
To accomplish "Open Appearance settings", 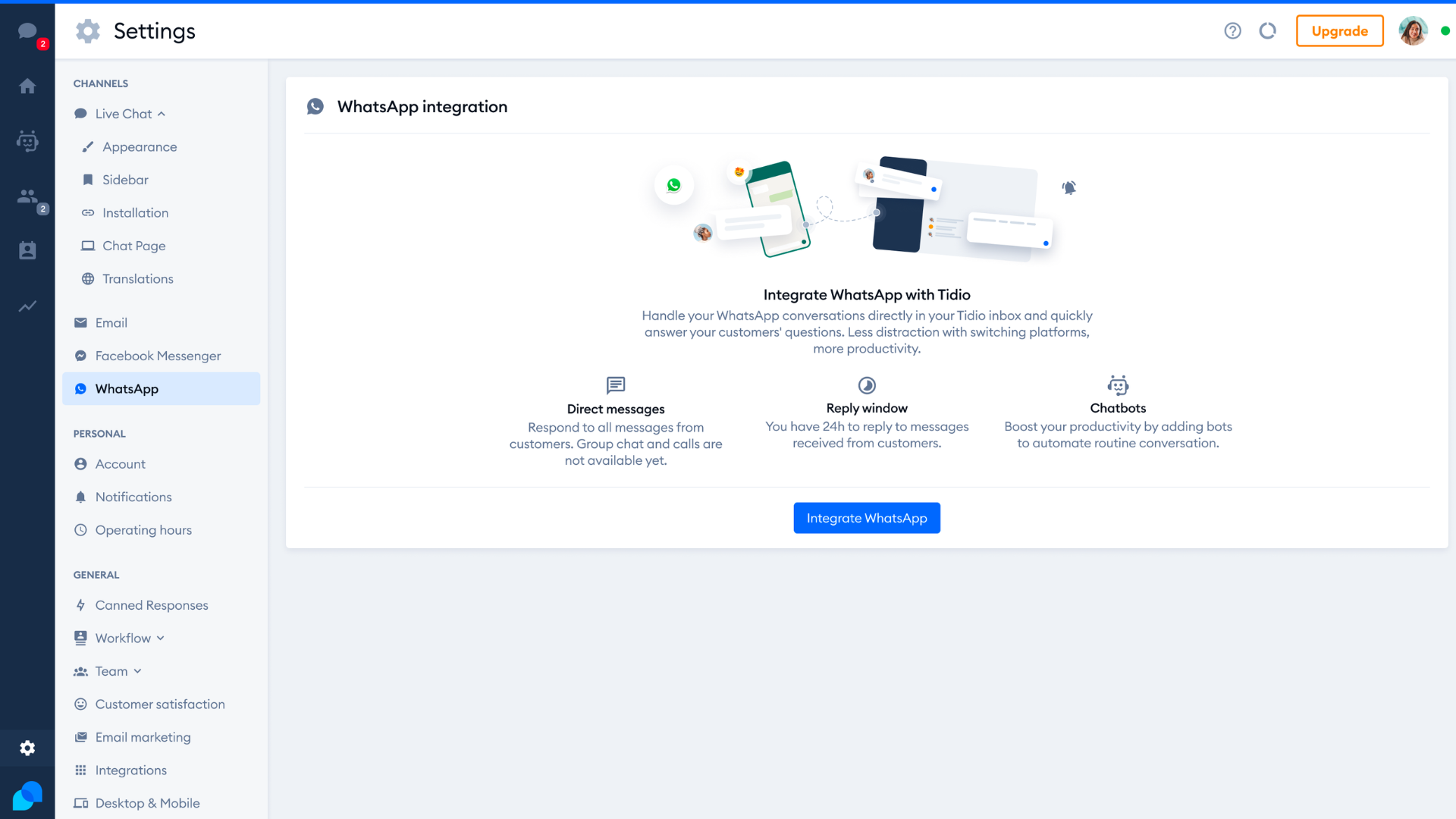I will (x=140, y=147).
